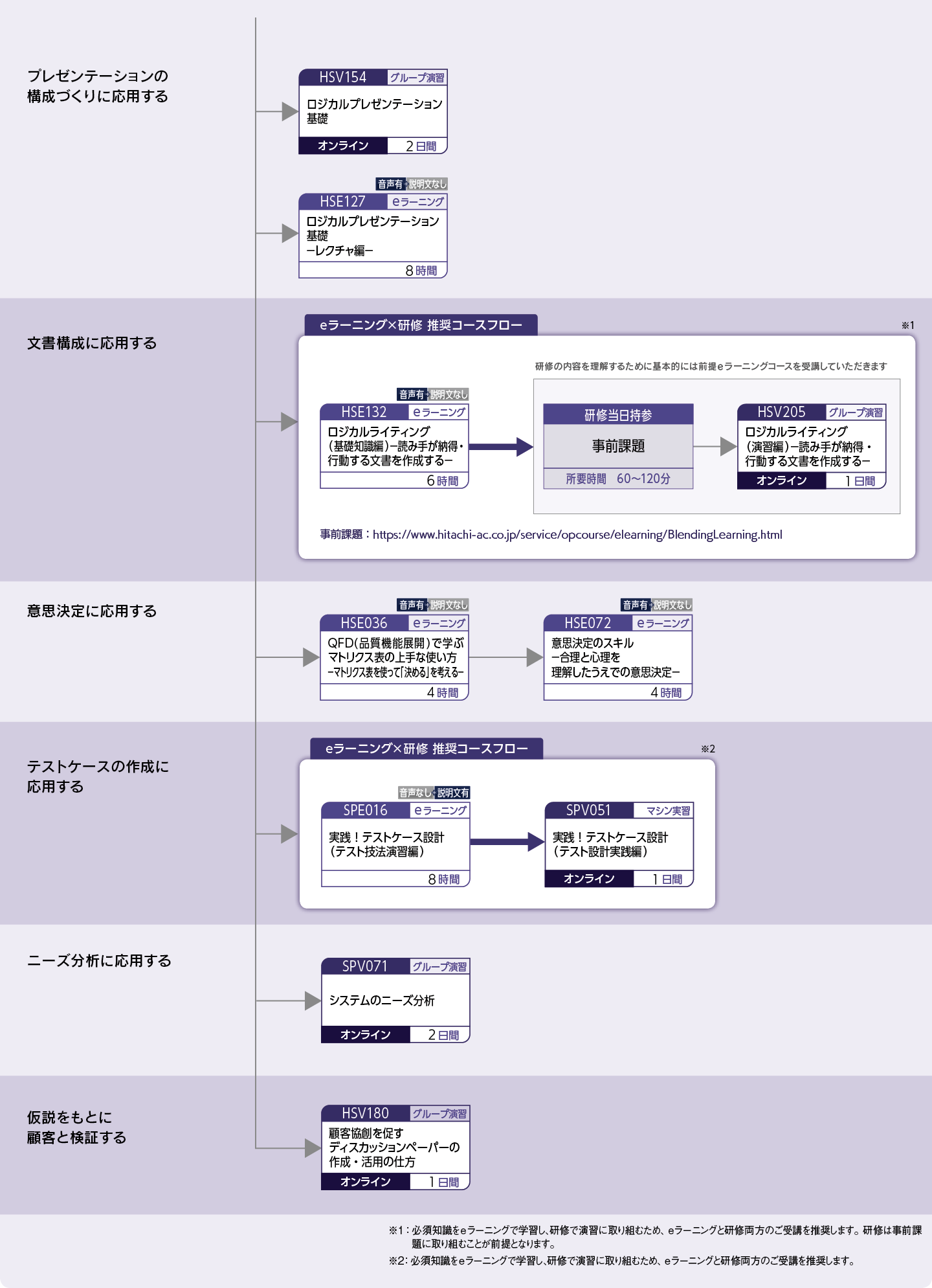Open course SPE016 テスト技法演習編
932x1288 pixels.
[395, 844]
